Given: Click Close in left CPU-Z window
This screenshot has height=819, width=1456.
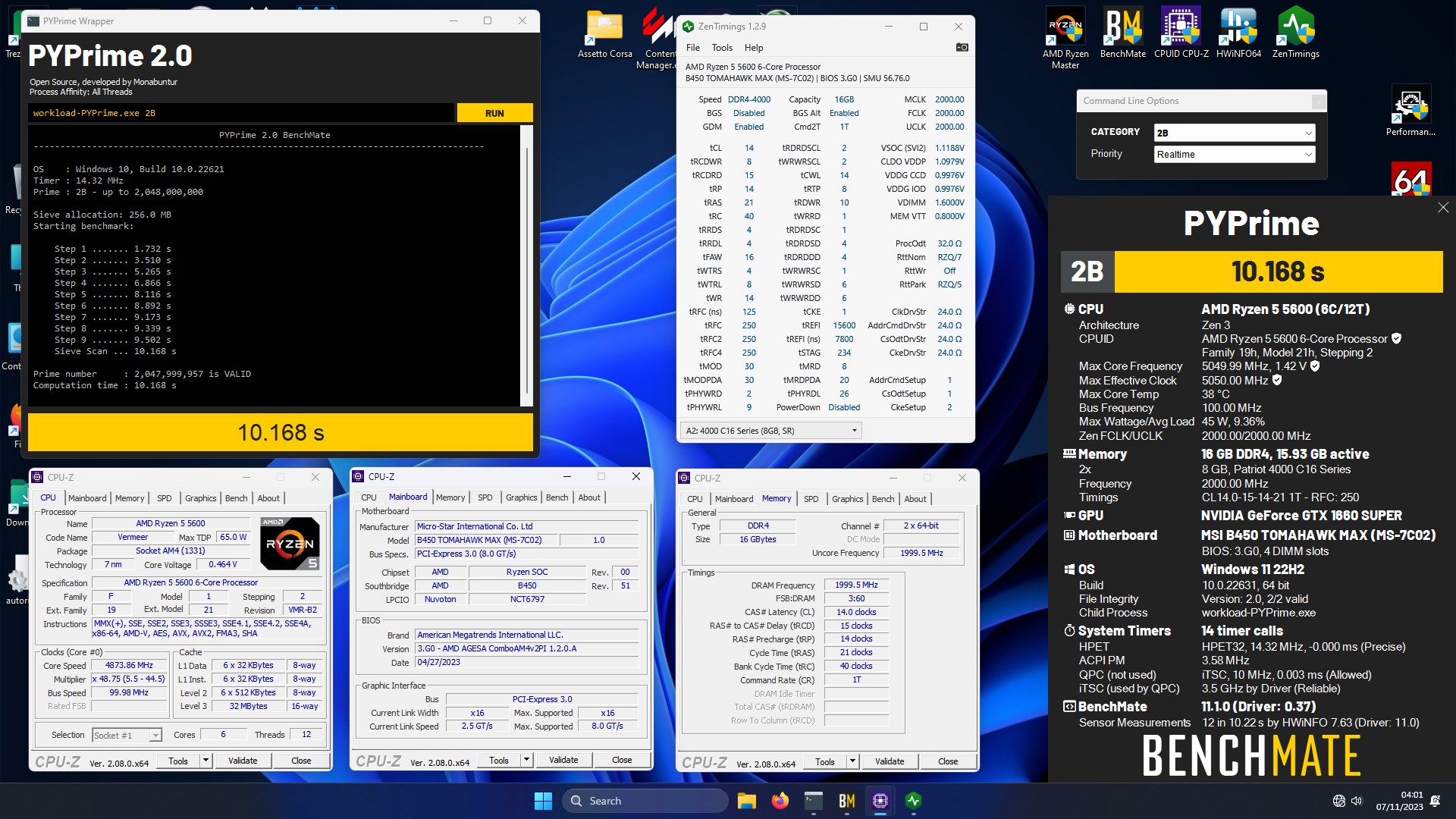Looking at the screenshot, I should 301,761.
